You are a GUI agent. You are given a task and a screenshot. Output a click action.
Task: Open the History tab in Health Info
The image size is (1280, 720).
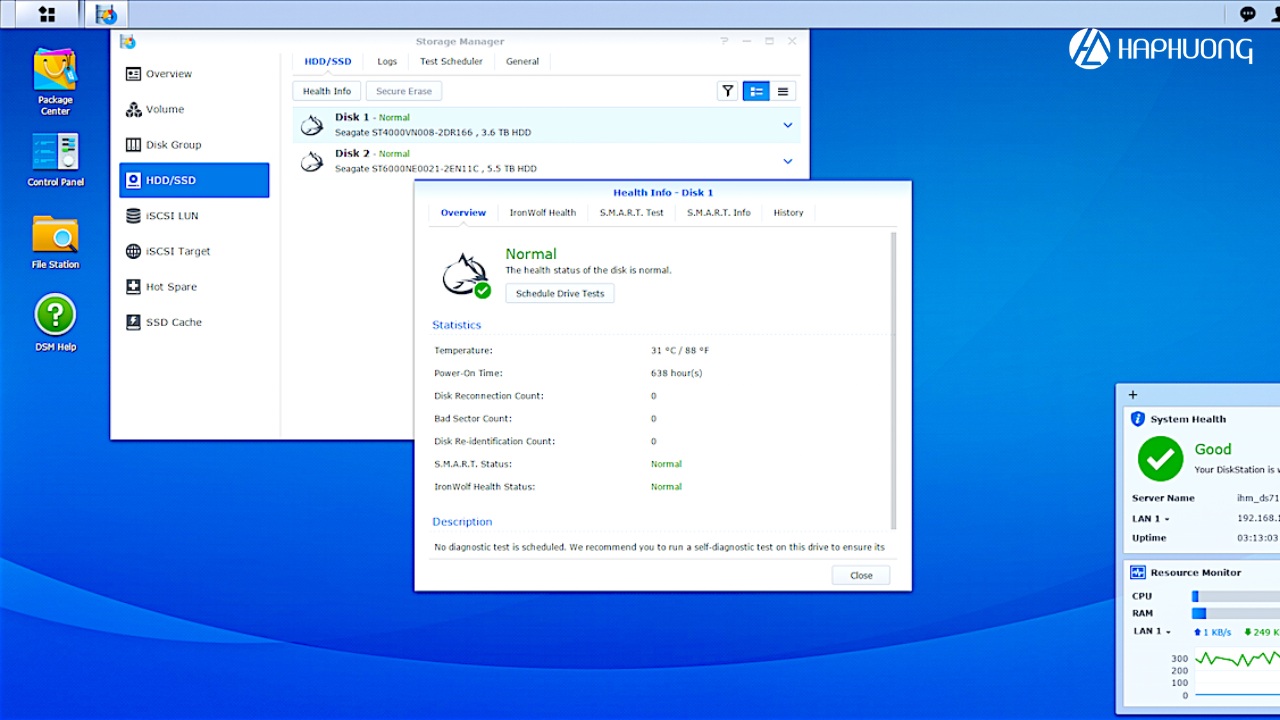[x=788, y=212]
